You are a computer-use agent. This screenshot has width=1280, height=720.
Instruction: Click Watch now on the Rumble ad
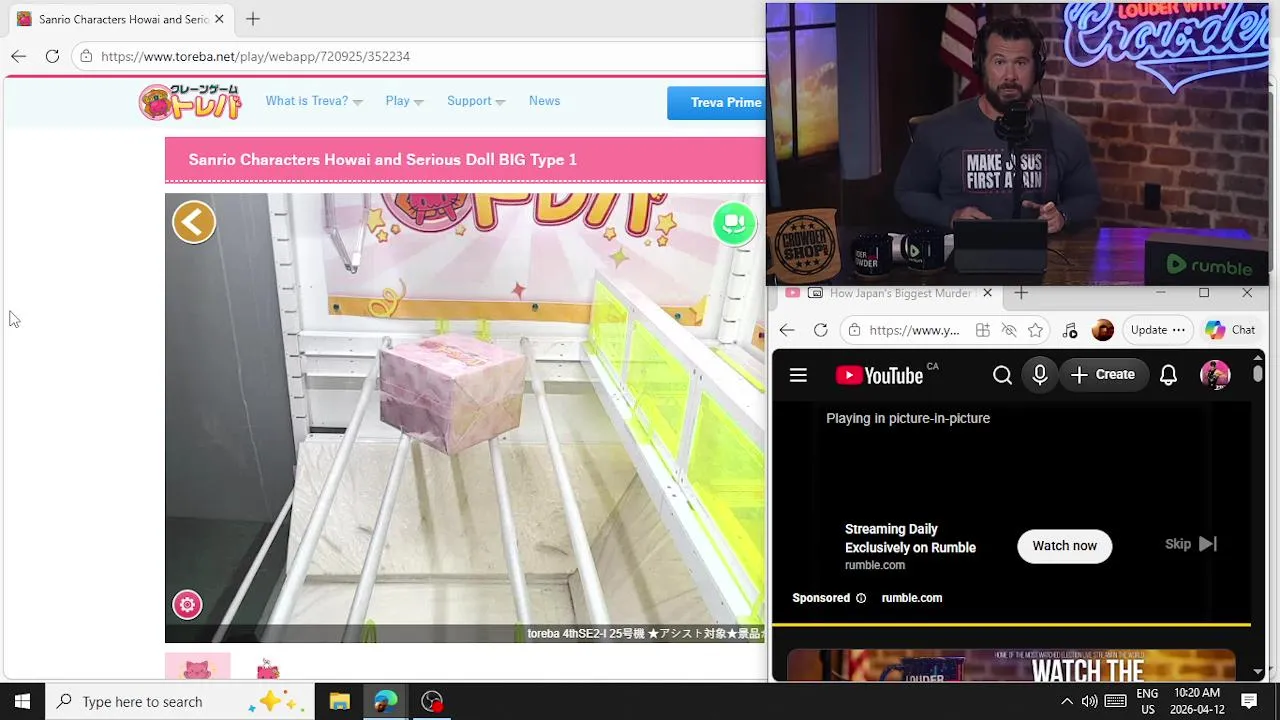pos(1064,546)
